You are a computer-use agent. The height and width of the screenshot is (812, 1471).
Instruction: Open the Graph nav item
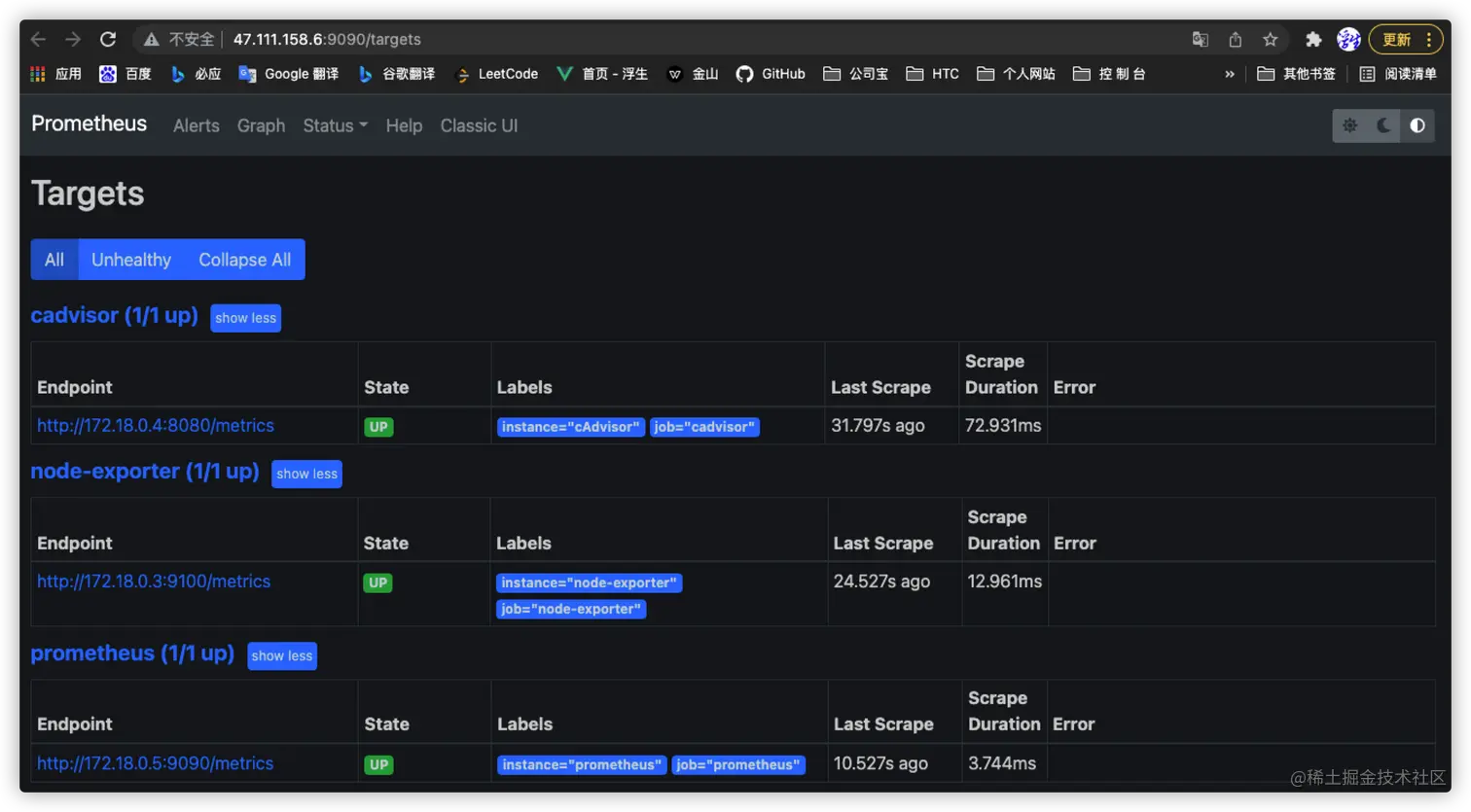tap(262, 125)
